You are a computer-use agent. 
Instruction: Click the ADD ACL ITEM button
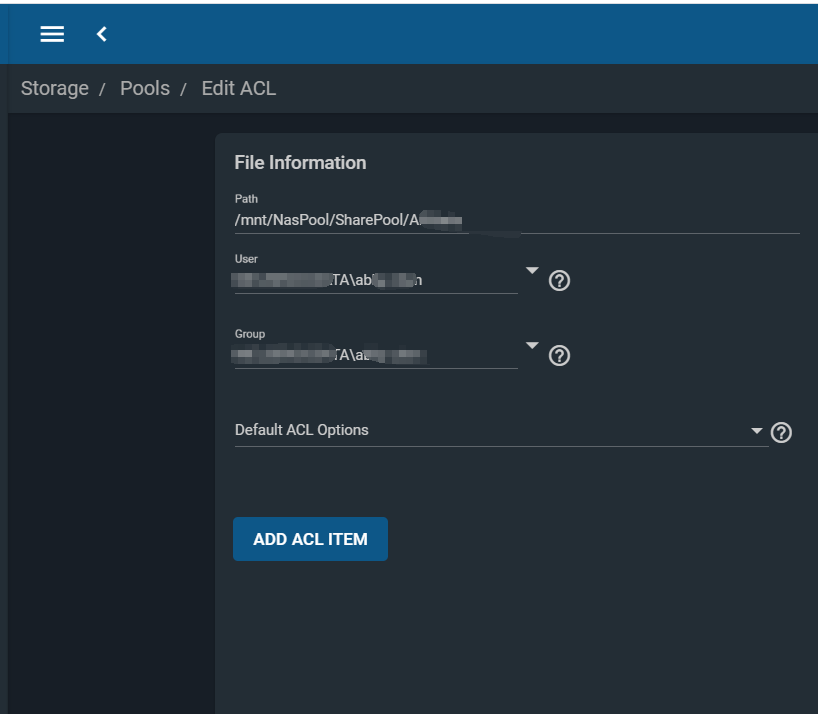(310, 539)
